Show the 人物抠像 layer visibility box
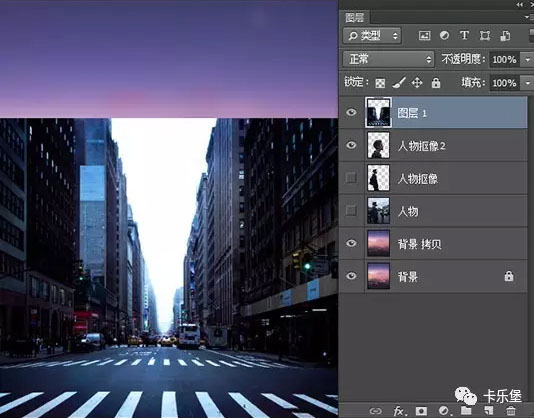534x418 pixels. pyautogui.click(x=351, y=178)
